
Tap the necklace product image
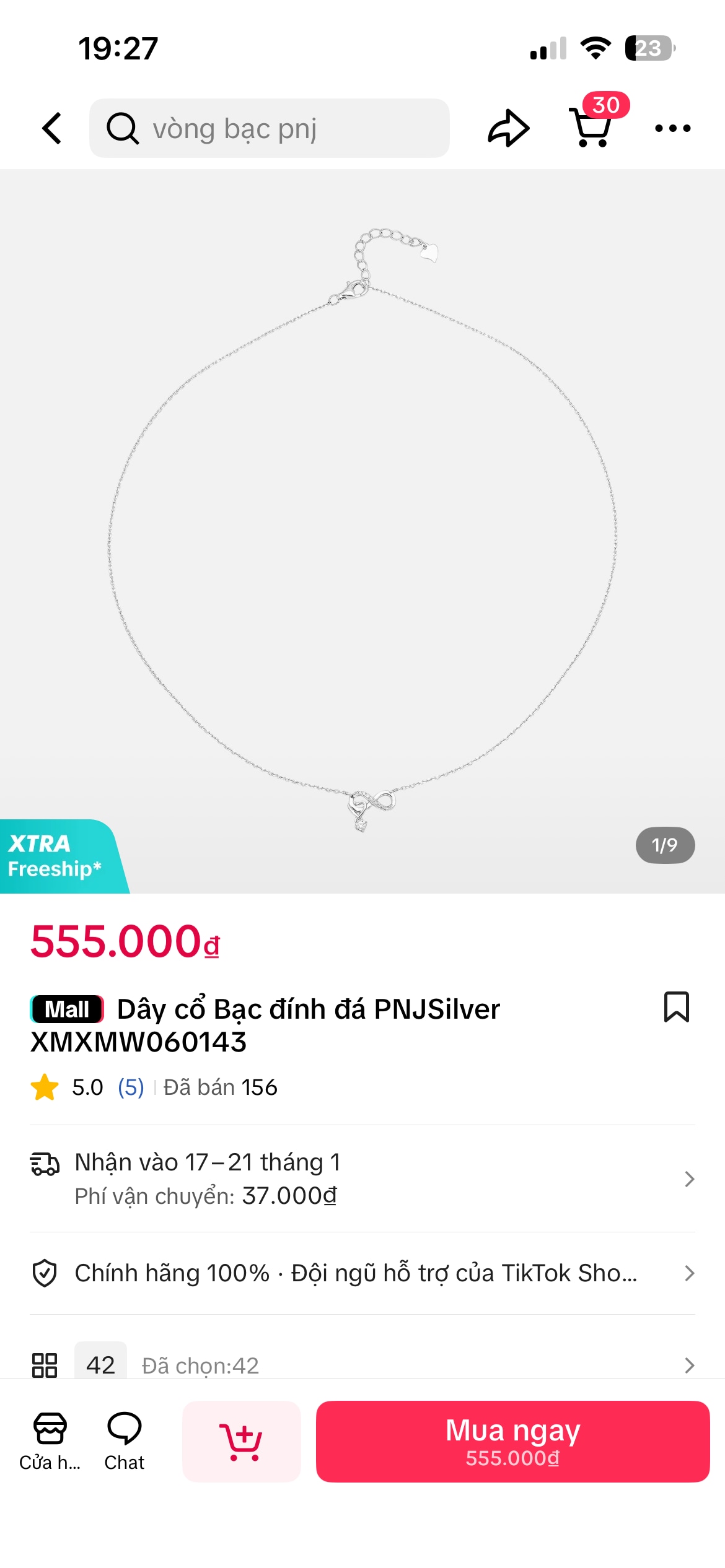362,531
